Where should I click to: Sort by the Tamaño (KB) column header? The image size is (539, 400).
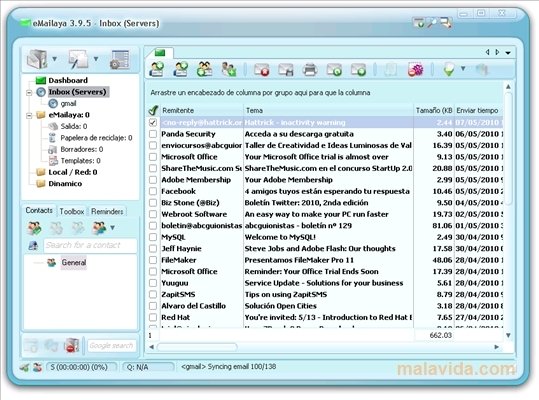[434, 110]
